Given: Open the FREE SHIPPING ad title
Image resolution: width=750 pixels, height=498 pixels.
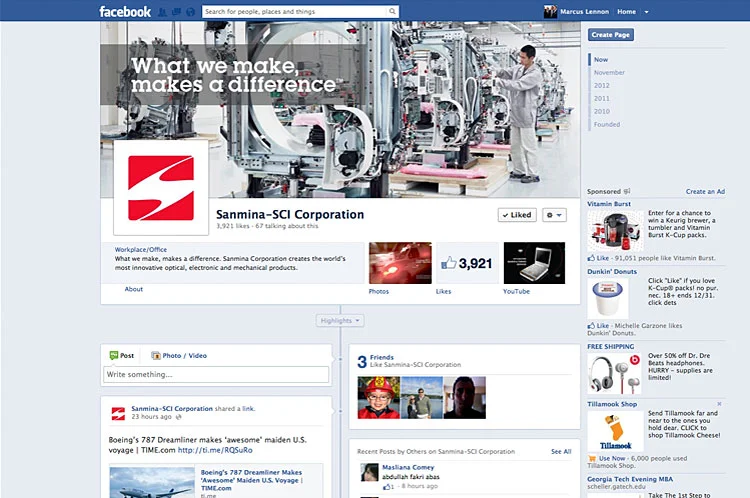Looking at the screenshot, I should (611, 346).
